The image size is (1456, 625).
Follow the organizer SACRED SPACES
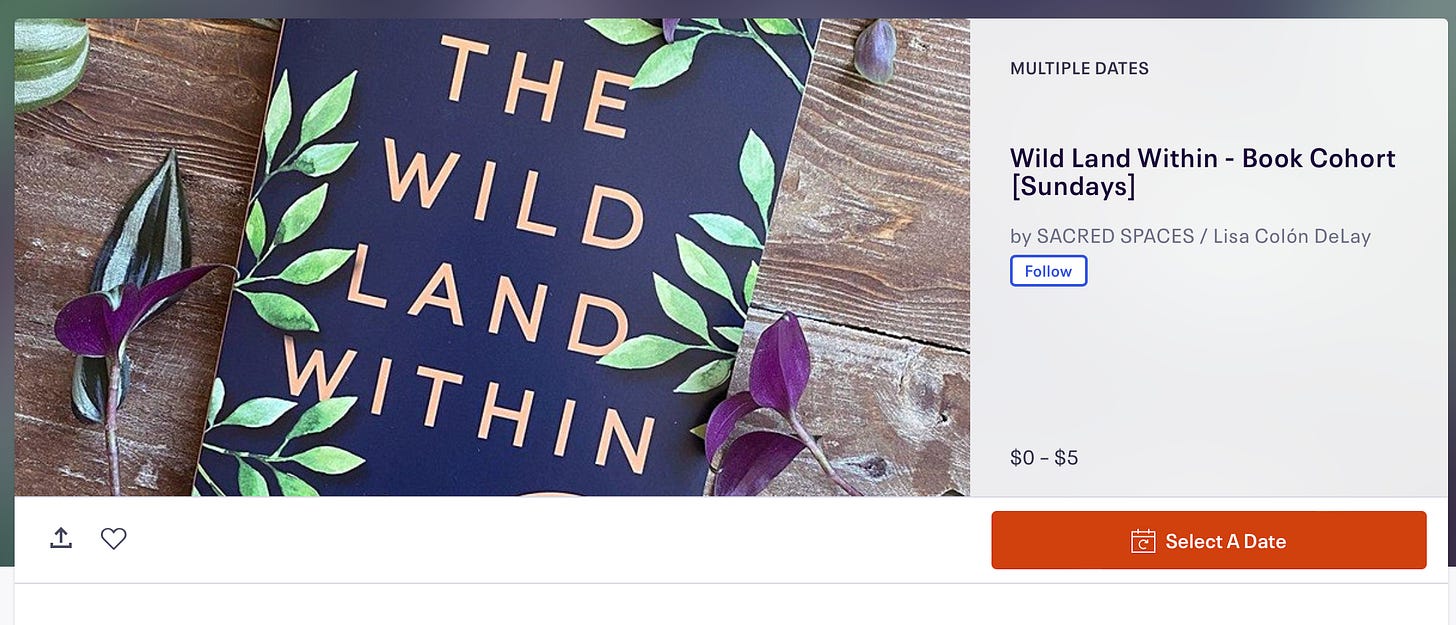point(1048,271)
